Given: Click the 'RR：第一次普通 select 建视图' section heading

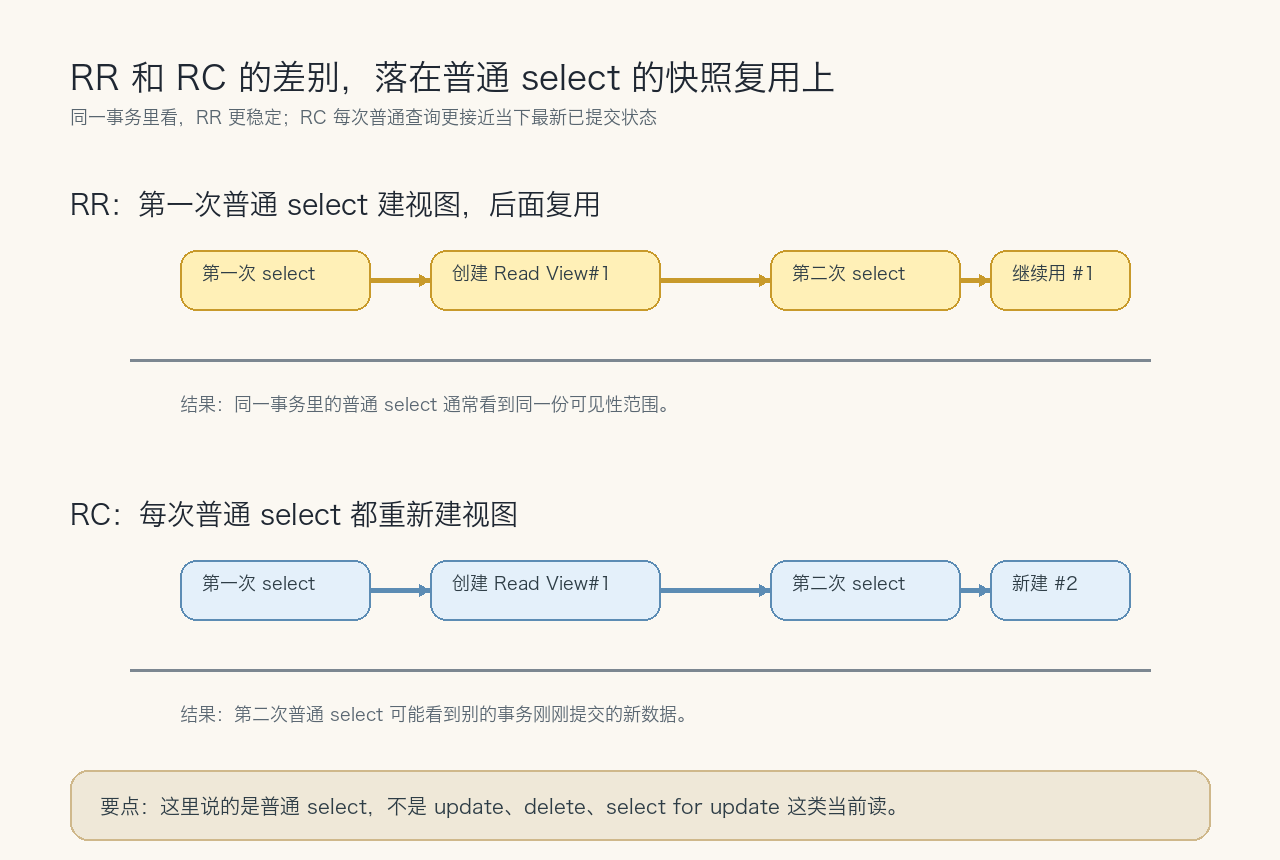Looking at the screenshot, I should tap(335, 204).
